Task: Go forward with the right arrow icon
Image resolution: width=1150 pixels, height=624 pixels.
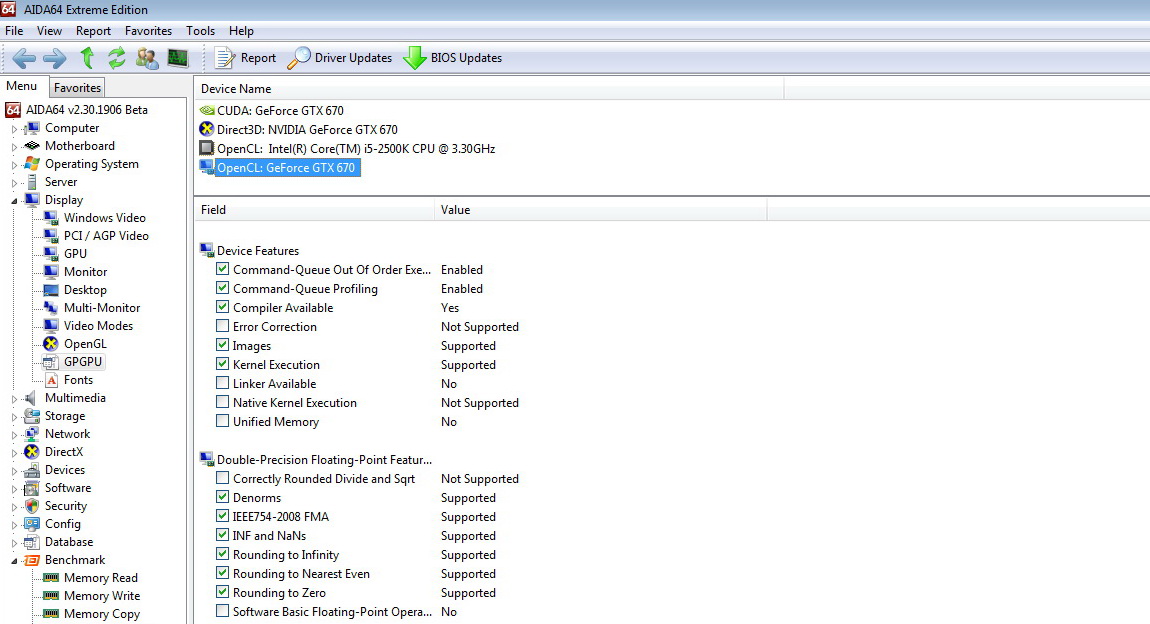Action: coord(55,58)
